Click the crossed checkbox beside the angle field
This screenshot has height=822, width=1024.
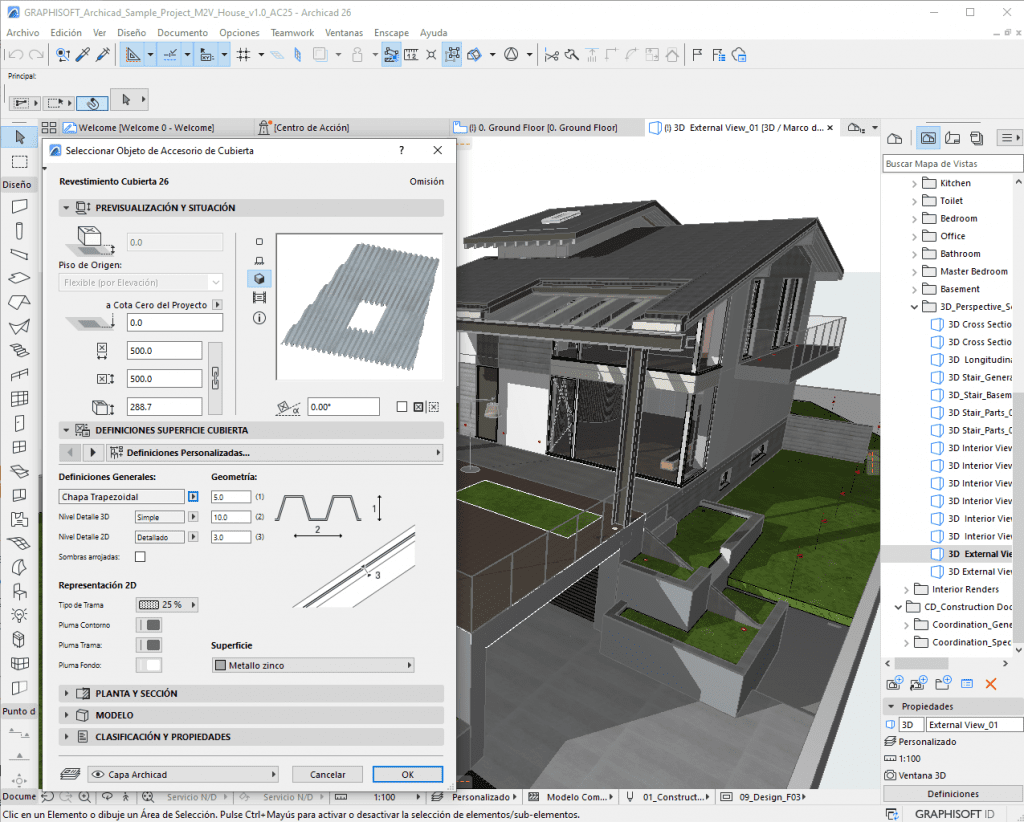[419, 407]
